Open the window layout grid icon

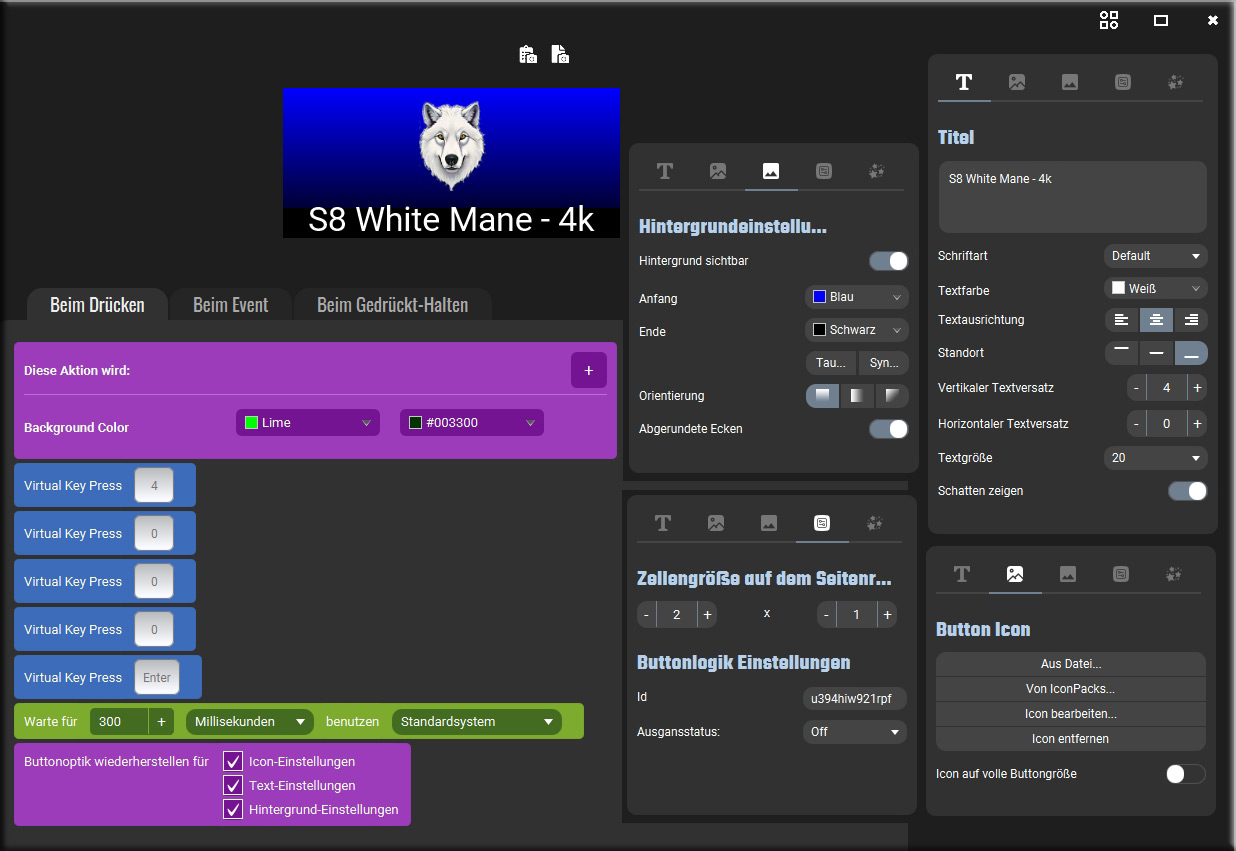coord(1108,20)
